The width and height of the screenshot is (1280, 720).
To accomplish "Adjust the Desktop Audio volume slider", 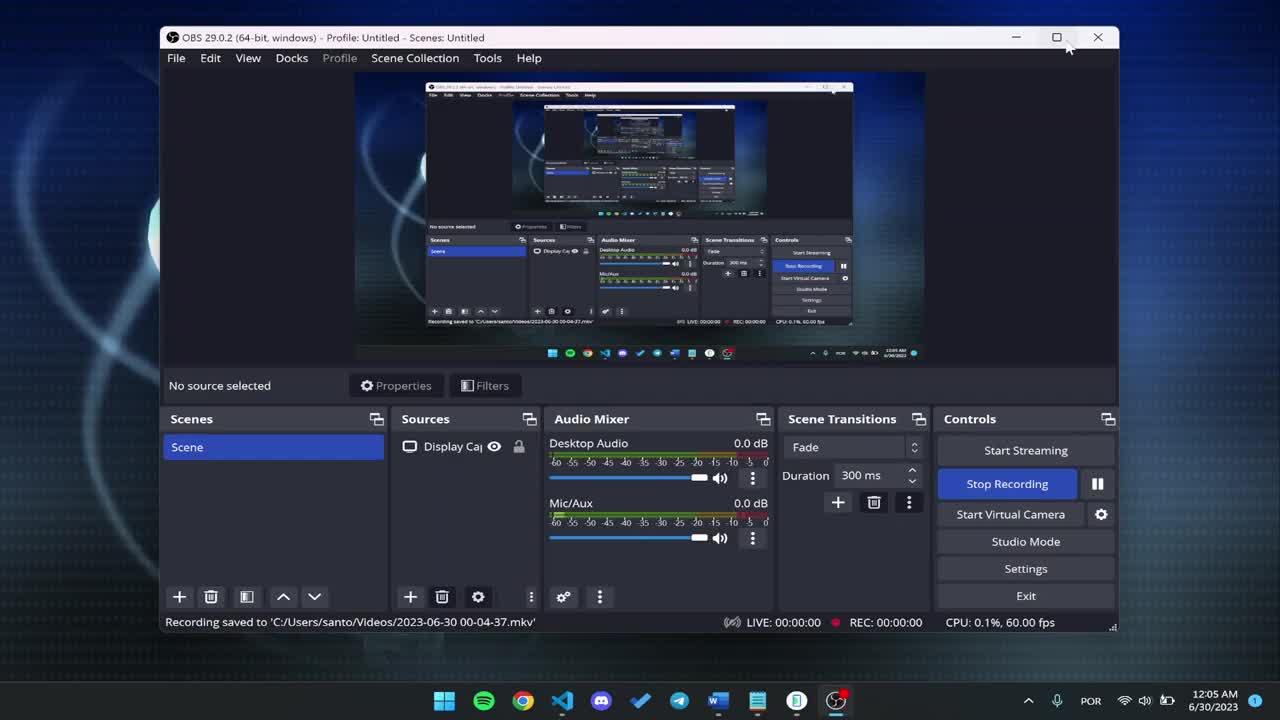I will [x=699, y=478].
